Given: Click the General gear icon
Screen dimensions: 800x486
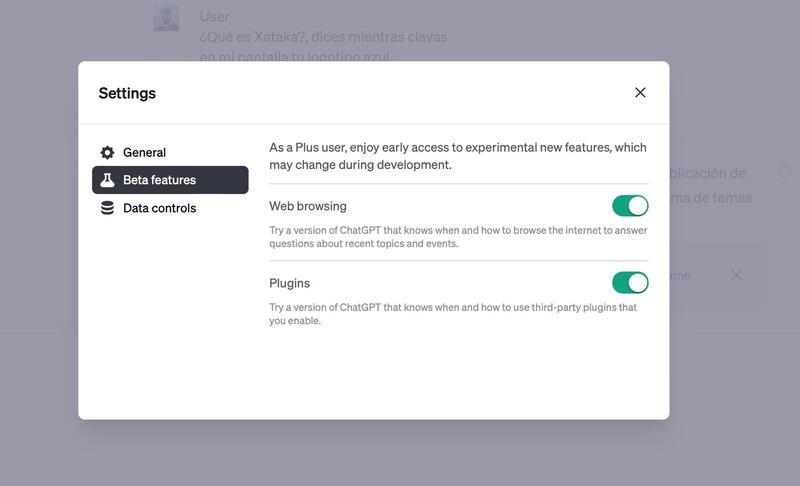Looking at the screenshot, I should [107, 153].
